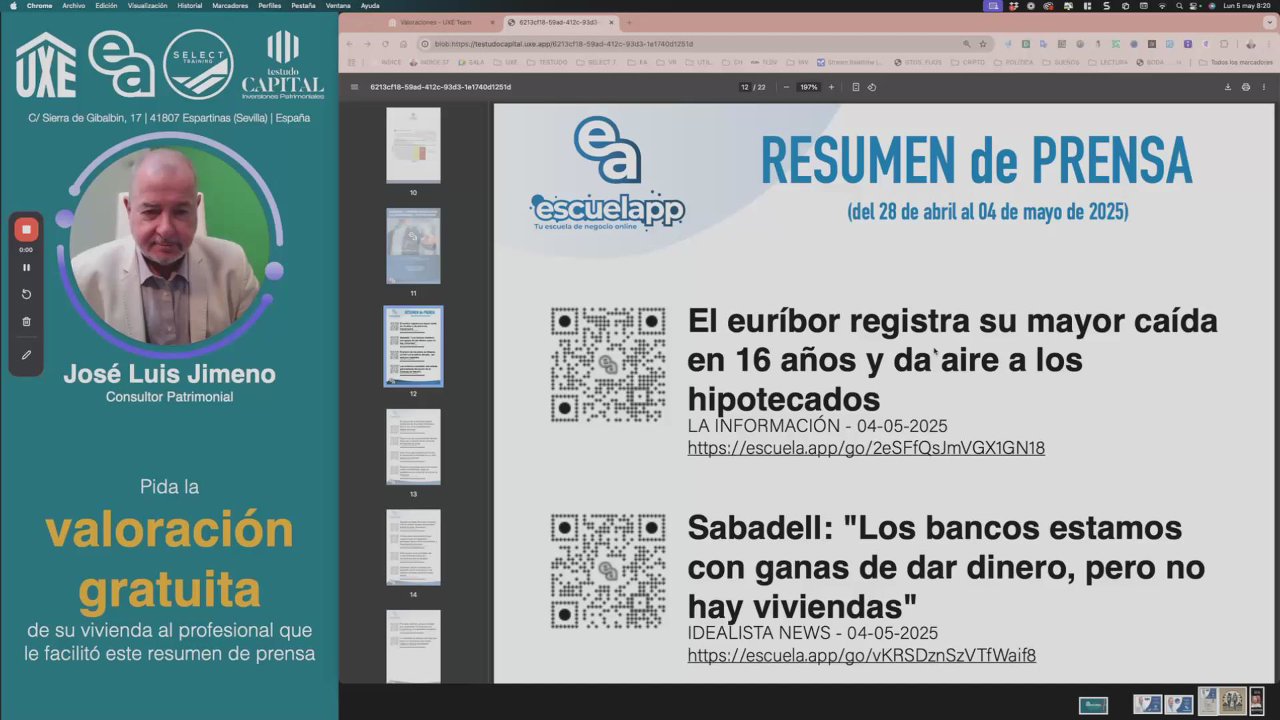Click the zoom magnifier icon in address bar
1280x720 pixels.
[x=967, y=44]
